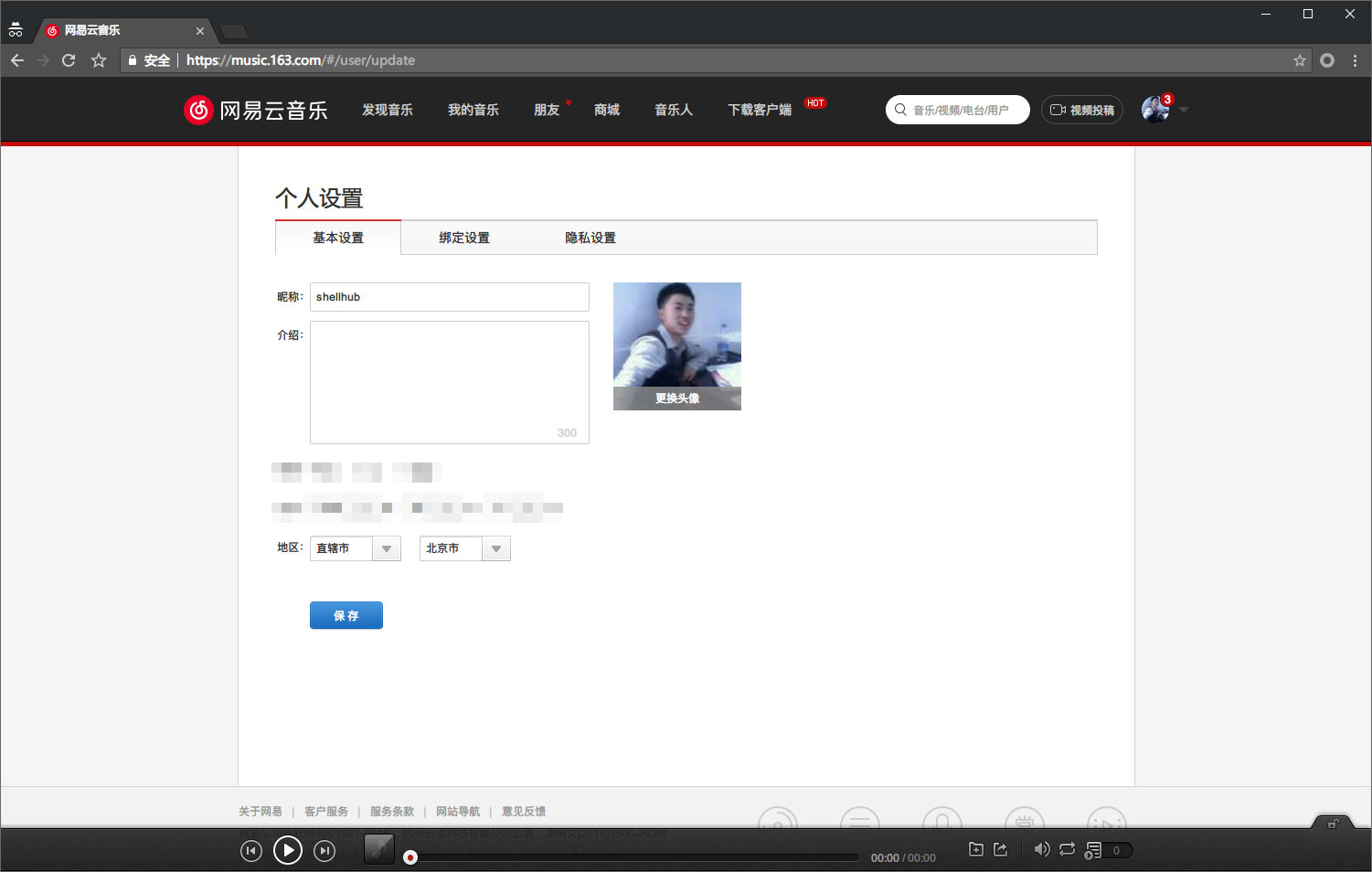Go to previous track in the player bar
This screenshot has height=872, width=1372.
tap(251, 850)
